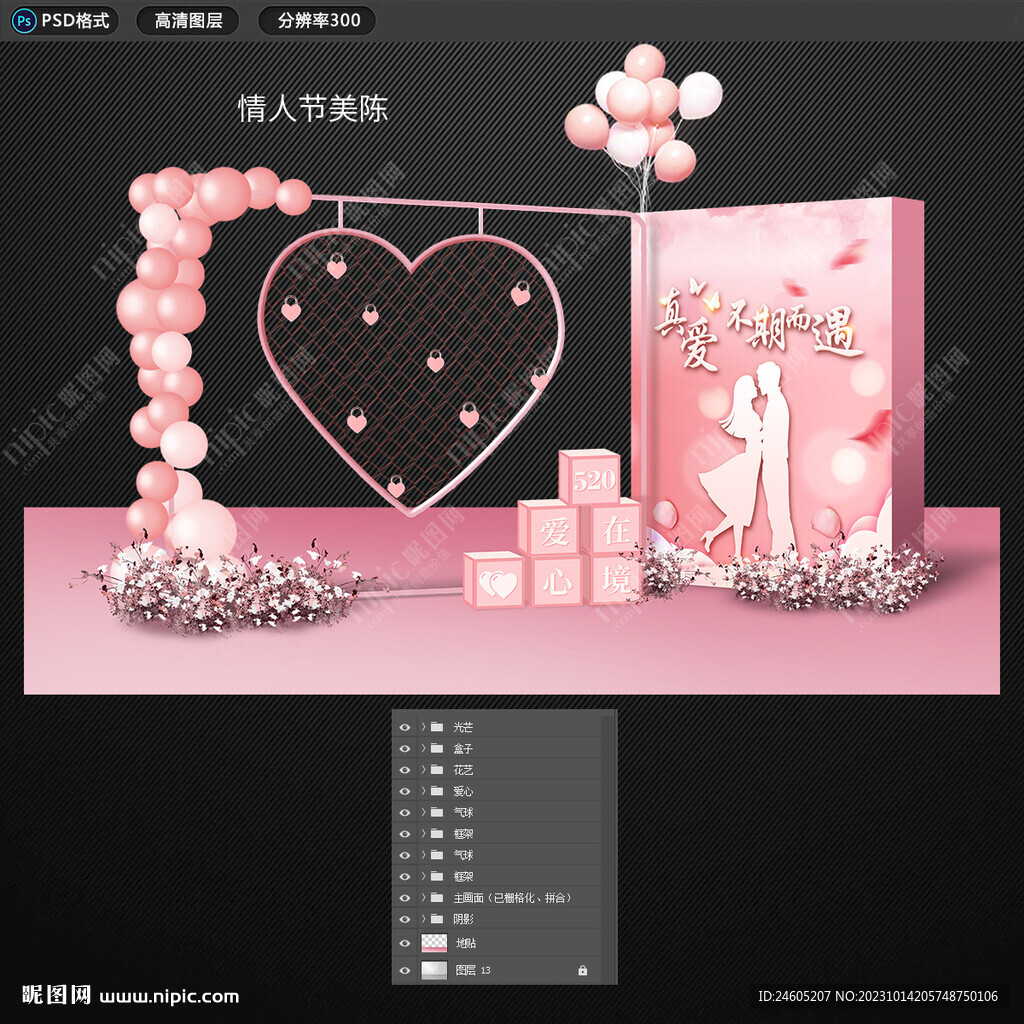Image resolution: width=1024 pixels, height=1024 pixels.
Task: Click the lock icon on 图层 13
Action: point(583,970)
